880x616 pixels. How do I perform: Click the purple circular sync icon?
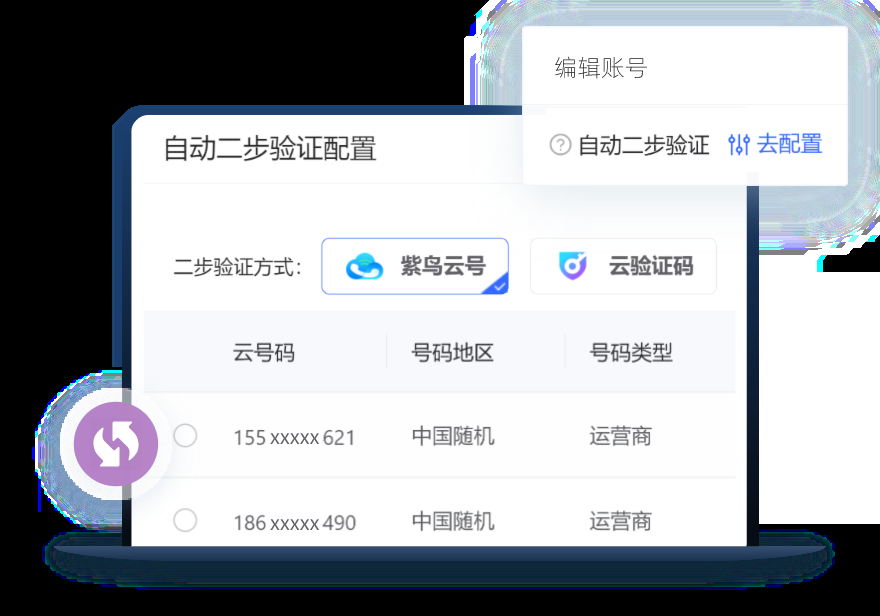pyautogui.click(x=116, y=446)
